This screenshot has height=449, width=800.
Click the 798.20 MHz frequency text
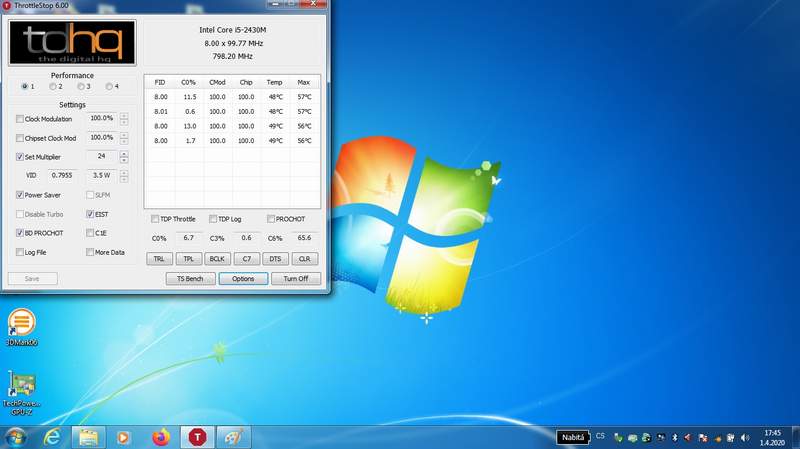[x=233, y=57]
